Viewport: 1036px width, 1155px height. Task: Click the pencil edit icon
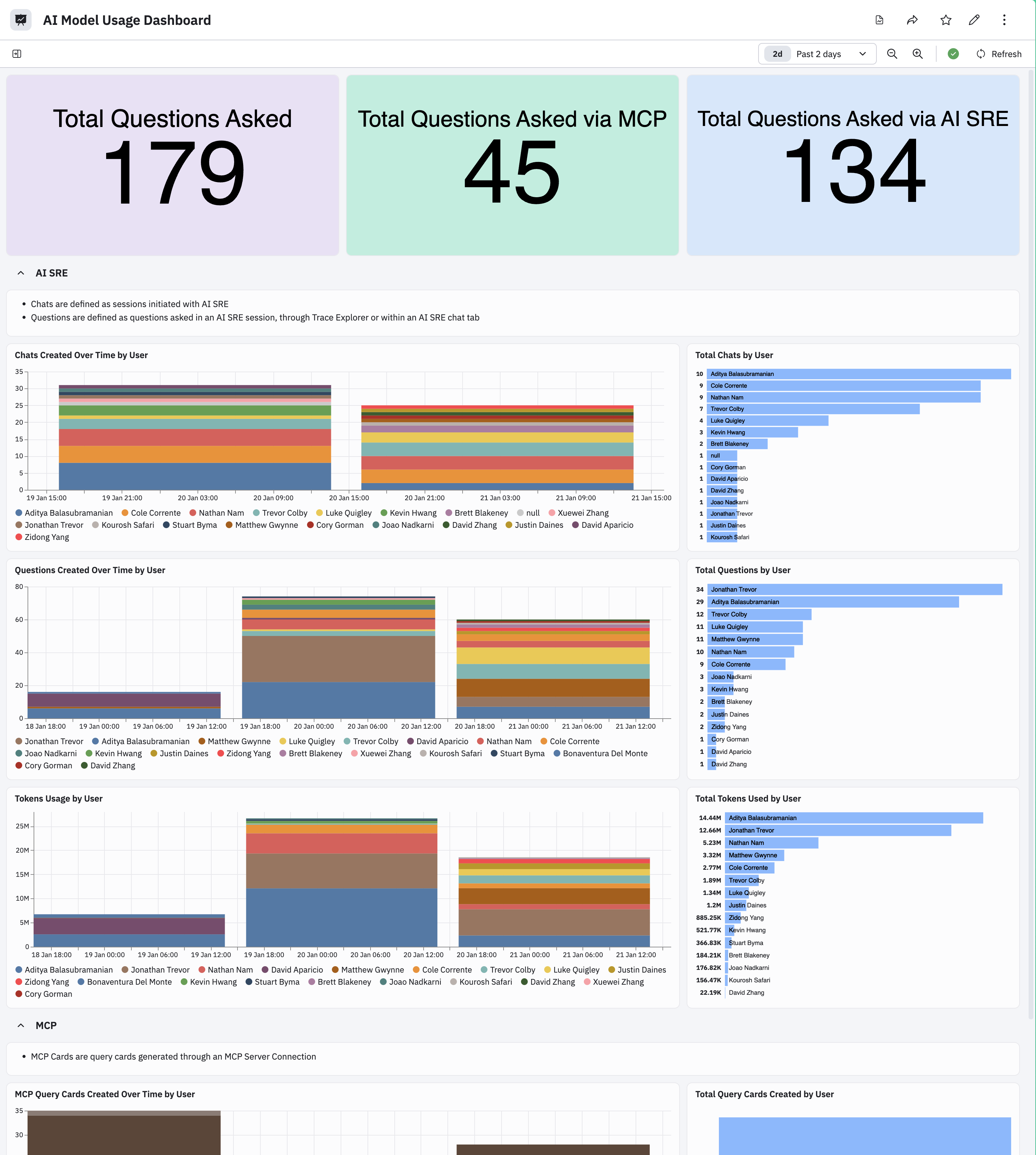coord(974,20)
